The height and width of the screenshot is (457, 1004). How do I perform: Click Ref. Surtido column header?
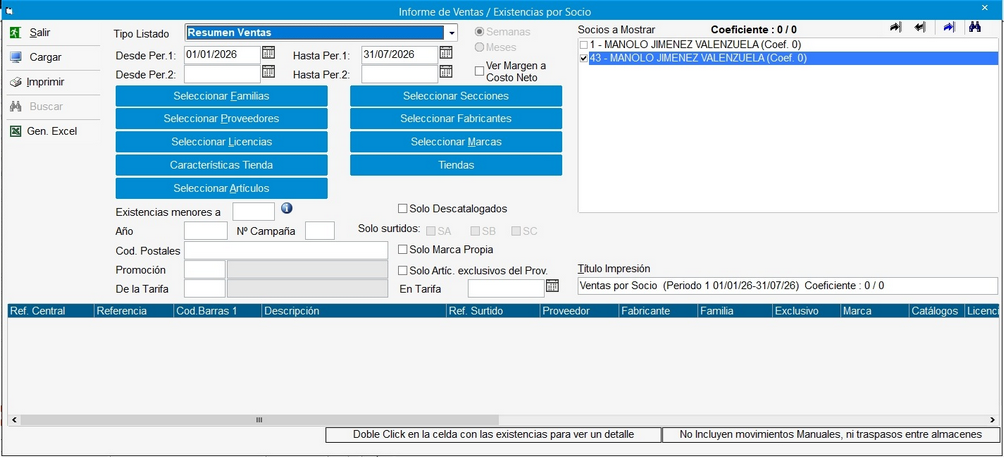pos(492,310)
